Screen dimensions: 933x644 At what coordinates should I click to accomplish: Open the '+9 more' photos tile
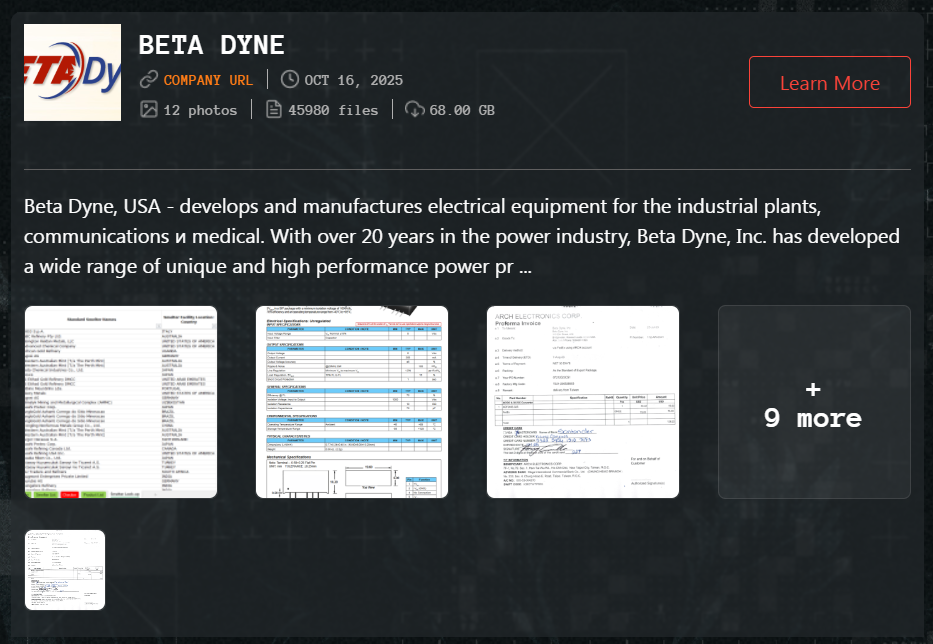(x=813, y=402)
